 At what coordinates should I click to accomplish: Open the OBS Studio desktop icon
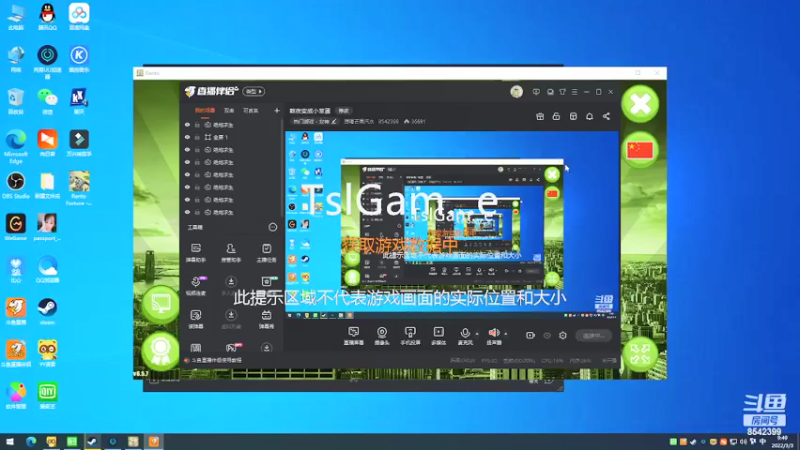coord(16,185)
